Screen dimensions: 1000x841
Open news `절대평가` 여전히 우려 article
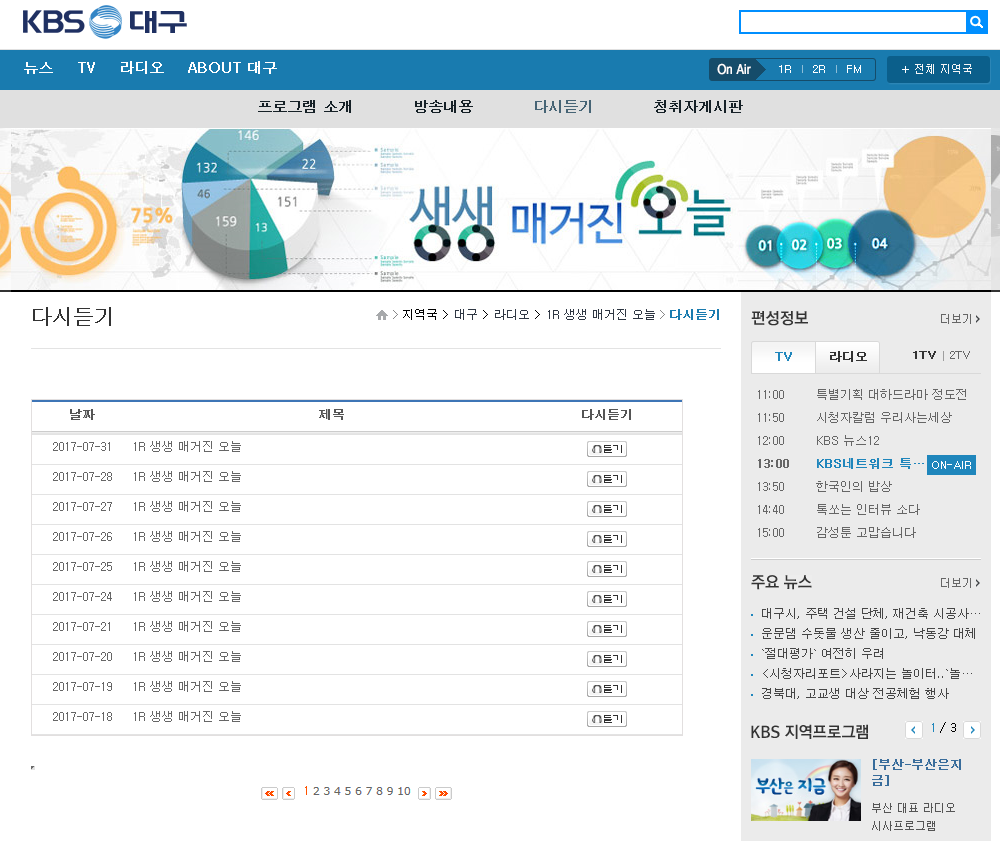point(823,653)
